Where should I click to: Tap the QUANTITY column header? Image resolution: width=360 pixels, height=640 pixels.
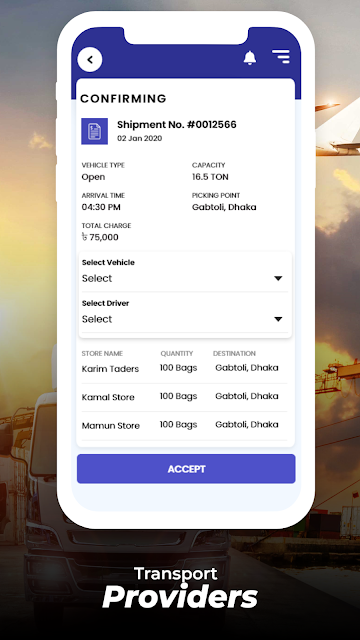point(177,353)
